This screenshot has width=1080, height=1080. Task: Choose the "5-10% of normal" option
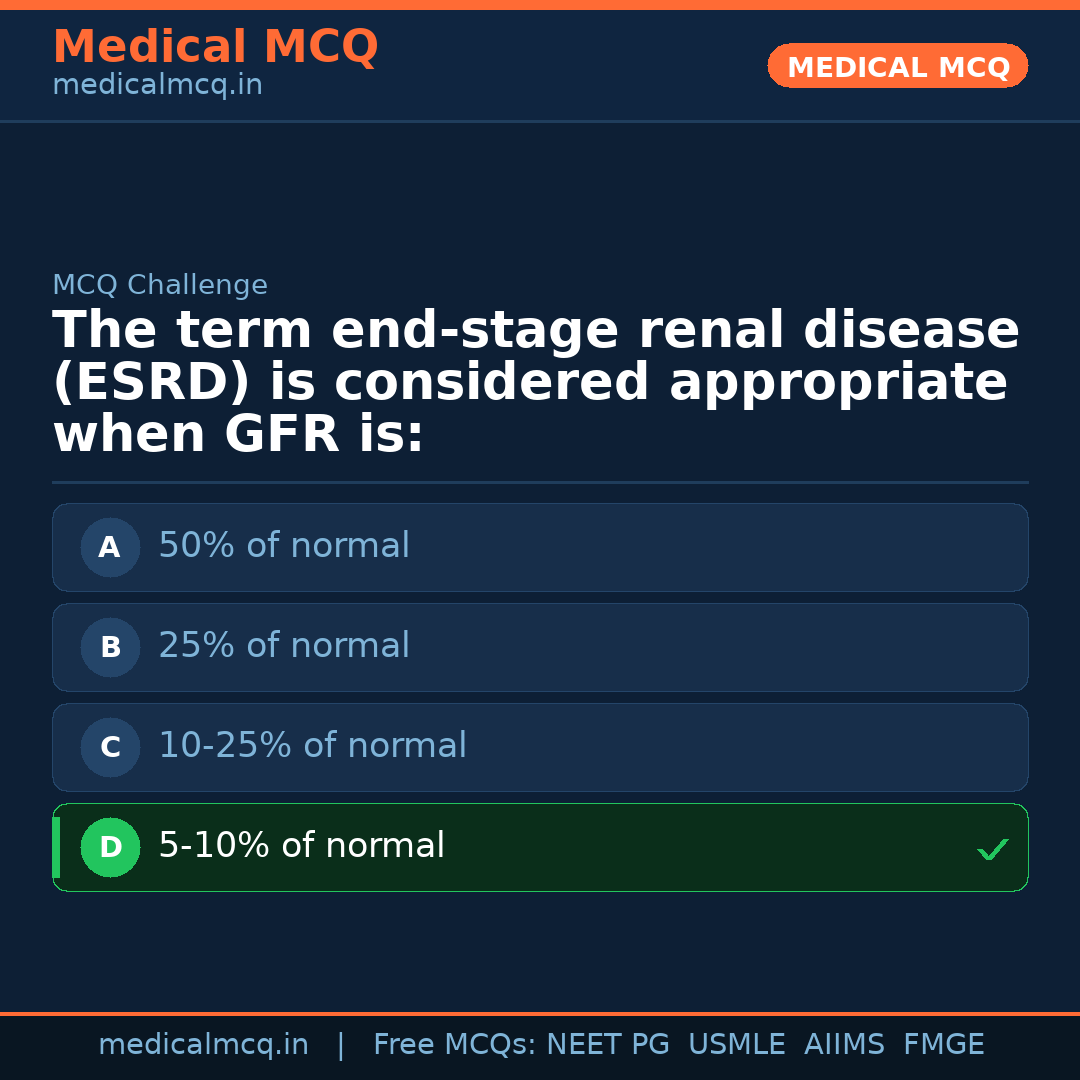[301, 846]
